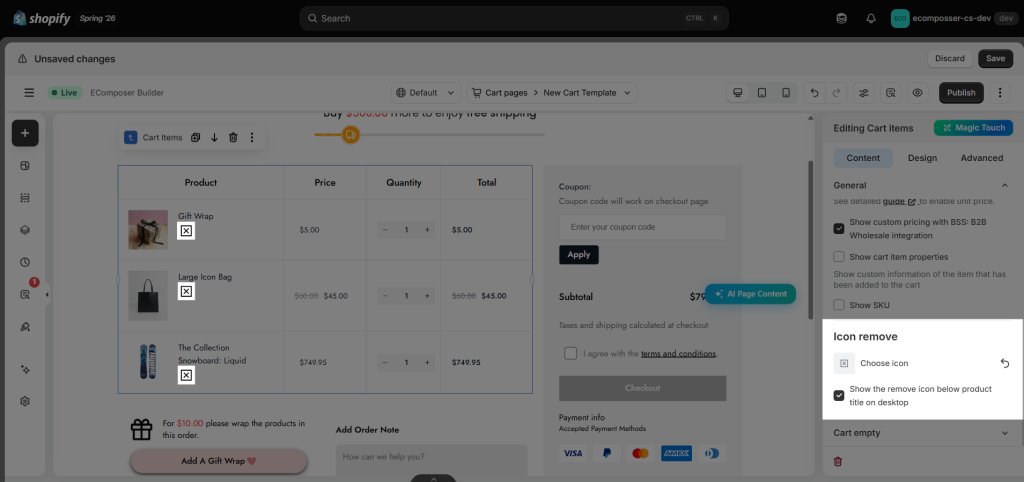Screen dimensions: 1024x482
Task: Click the undo arrow in the toolbar
Action: tap(814, 93)
